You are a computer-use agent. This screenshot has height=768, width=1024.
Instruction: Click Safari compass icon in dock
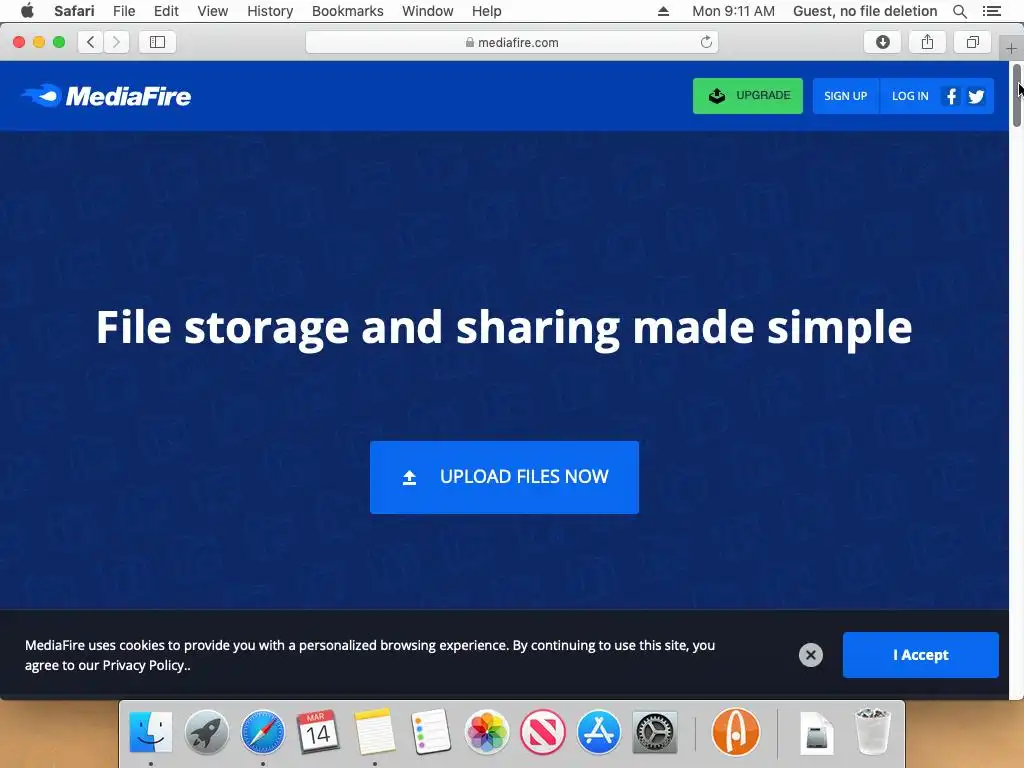[x=263, y=731]
